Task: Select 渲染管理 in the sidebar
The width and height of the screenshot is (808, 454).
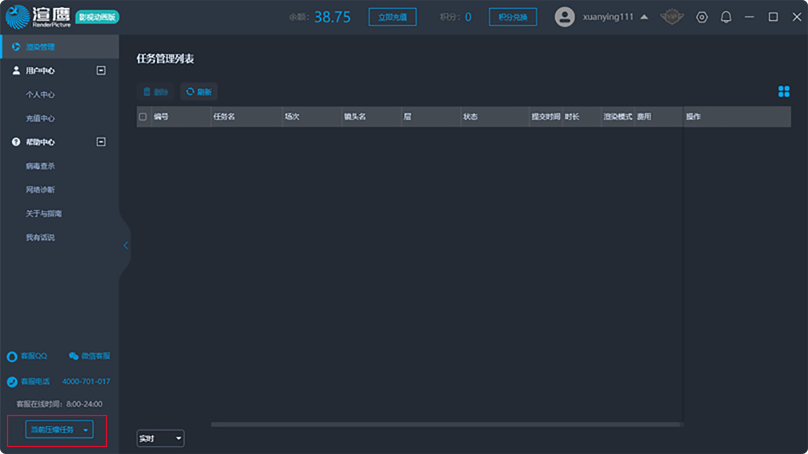Action: (x=40, y=47)
